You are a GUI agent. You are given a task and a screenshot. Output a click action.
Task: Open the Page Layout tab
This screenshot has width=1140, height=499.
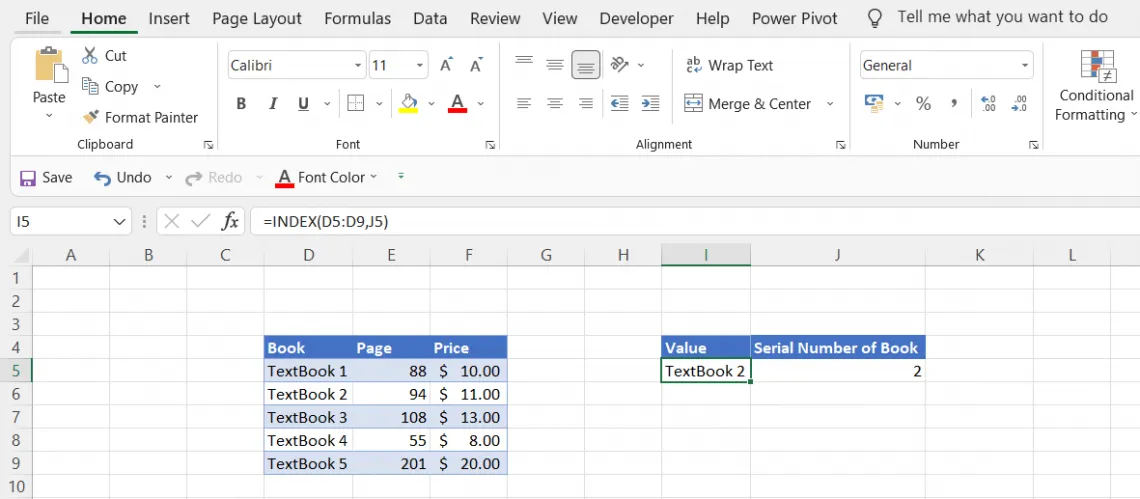257,18
